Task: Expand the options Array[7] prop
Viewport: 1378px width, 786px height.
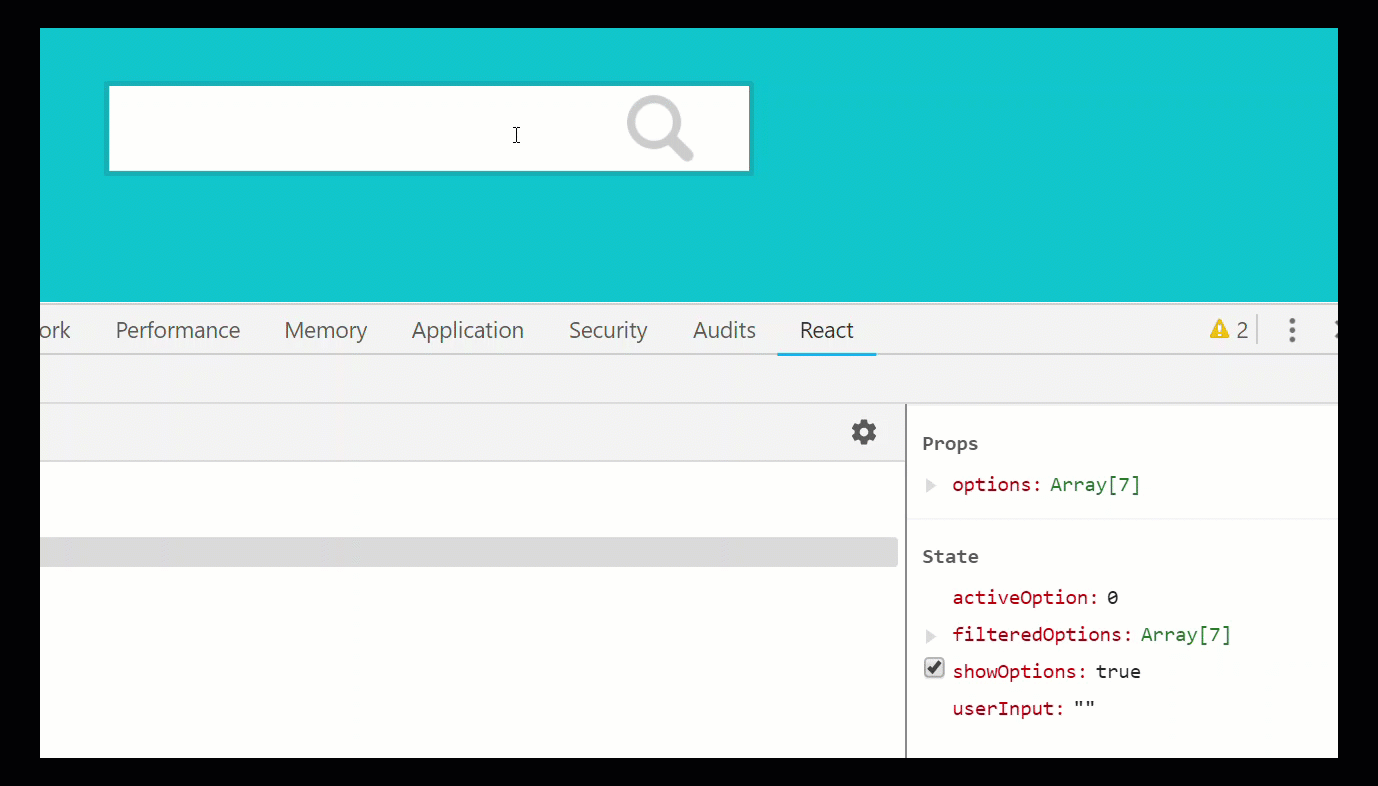Action: coord(931,486)
